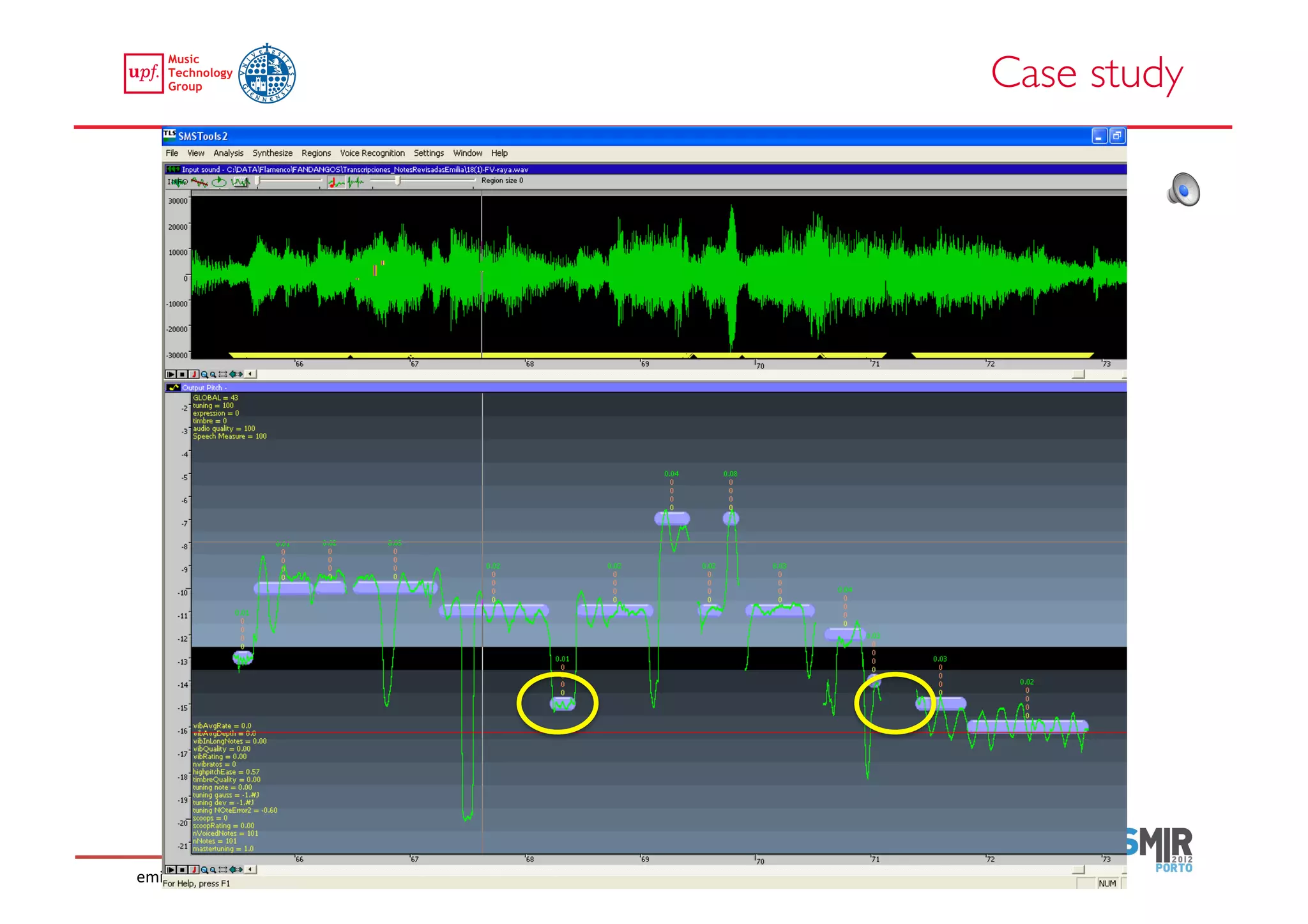Click fit-selection dashed box icon in waveform panel
Screen dimensions: 1308x924
[x=223, y=374]
